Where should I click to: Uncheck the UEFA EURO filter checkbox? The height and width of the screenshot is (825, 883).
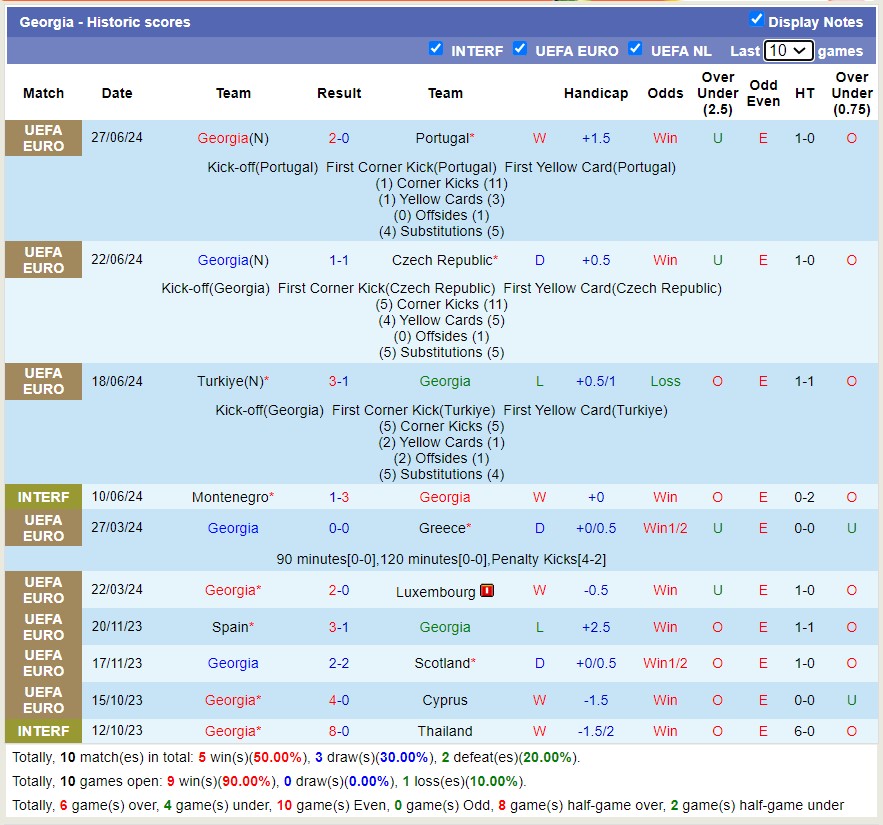pyautogui.click(x=520, y=48)
